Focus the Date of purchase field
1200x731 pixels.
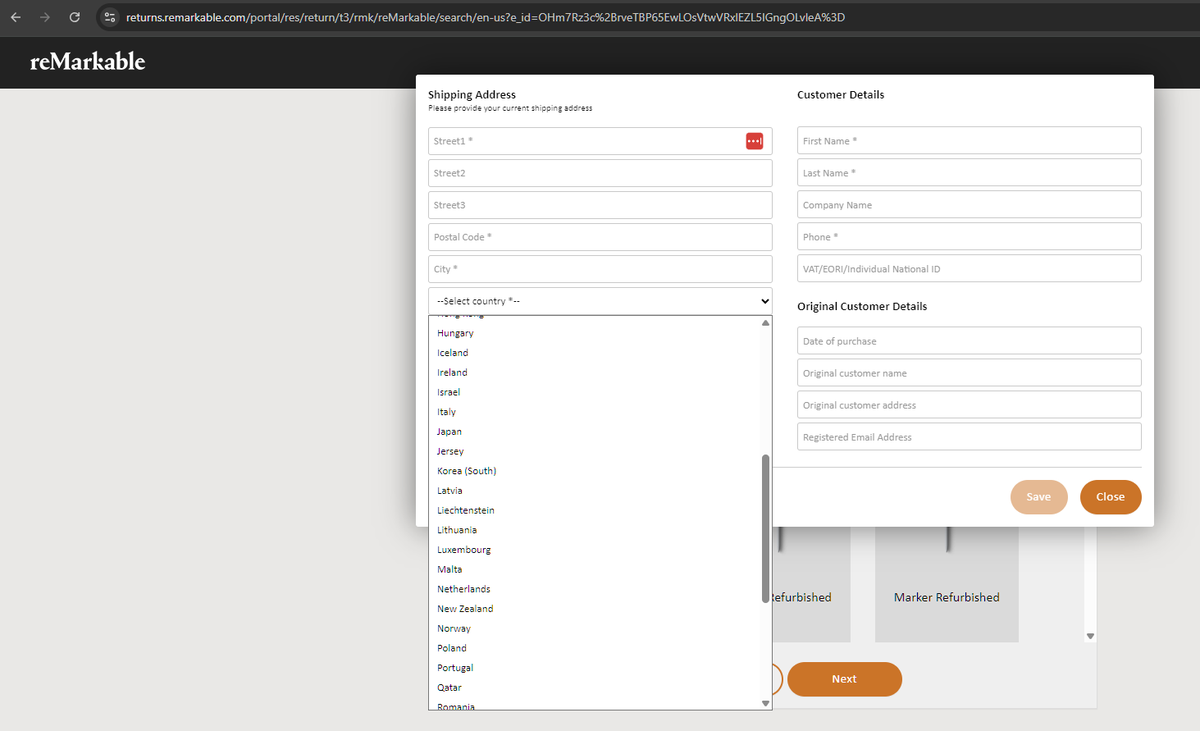[x=969, y=341]
